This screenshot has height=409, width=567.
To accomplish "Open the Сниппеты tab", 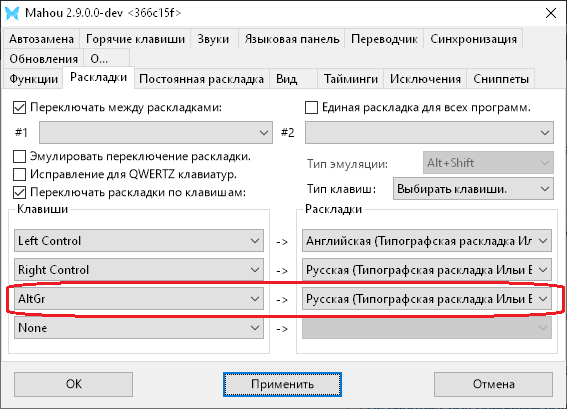I will 501,79.
